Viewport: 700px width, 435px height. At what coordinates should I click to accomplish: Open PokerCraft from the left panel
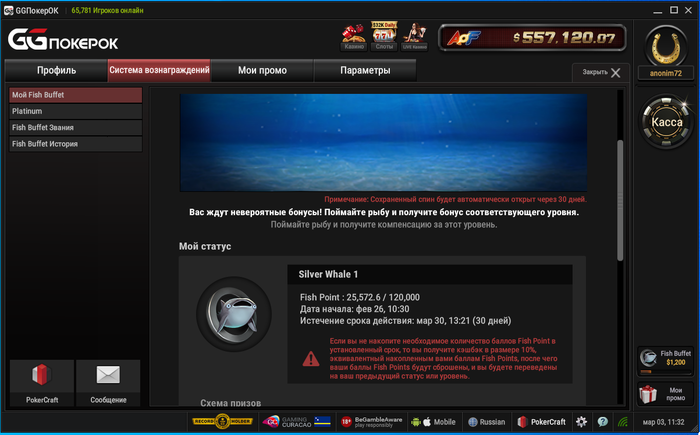coord(42,383)
